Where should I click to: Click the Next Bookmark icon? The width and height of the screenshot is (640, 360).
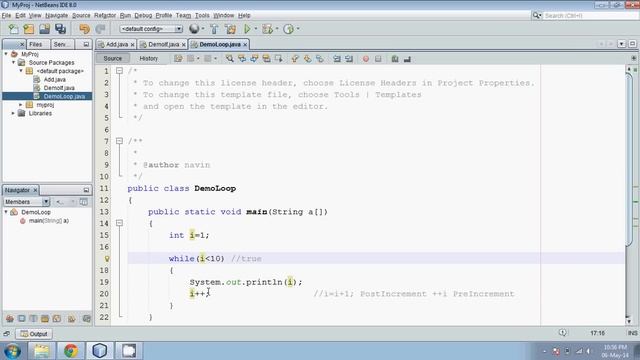coord(307,59)
